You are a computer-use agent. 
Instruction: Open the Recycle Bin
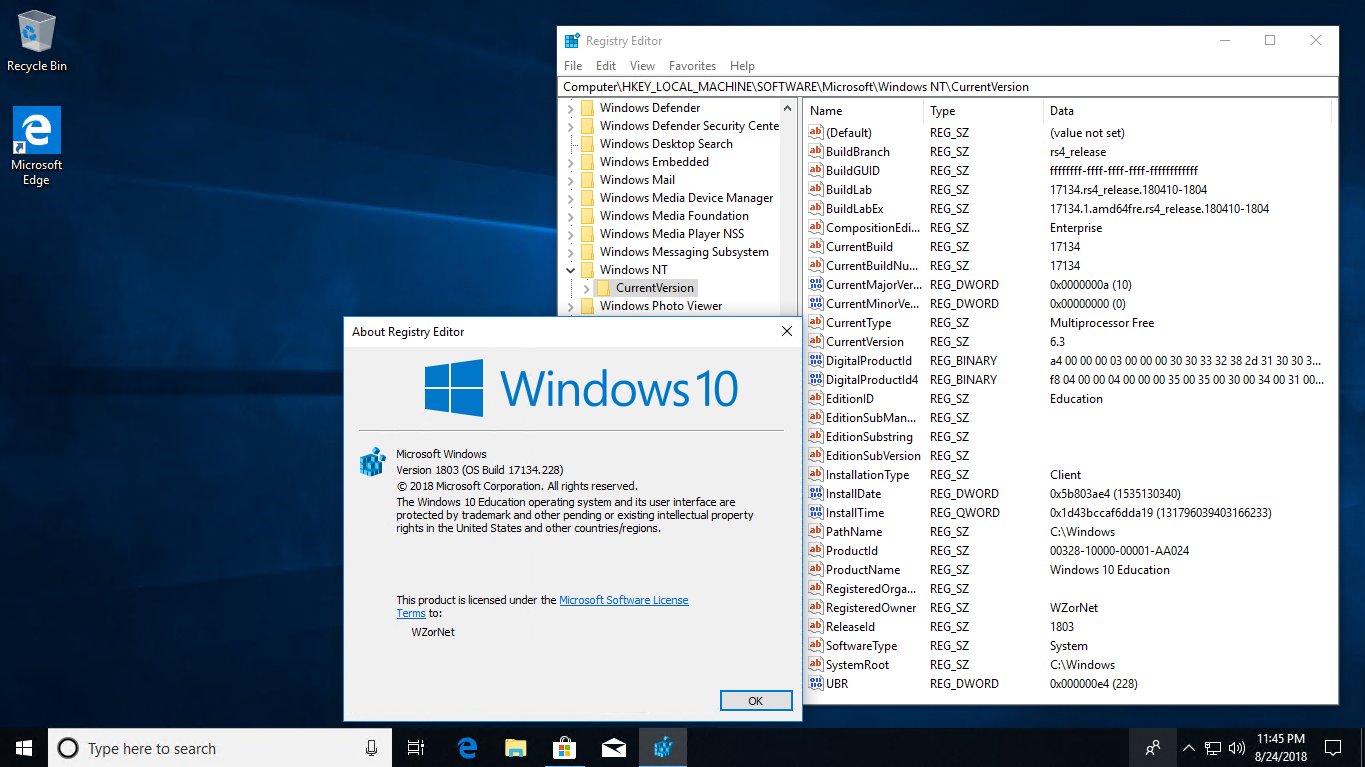point(36,30)
